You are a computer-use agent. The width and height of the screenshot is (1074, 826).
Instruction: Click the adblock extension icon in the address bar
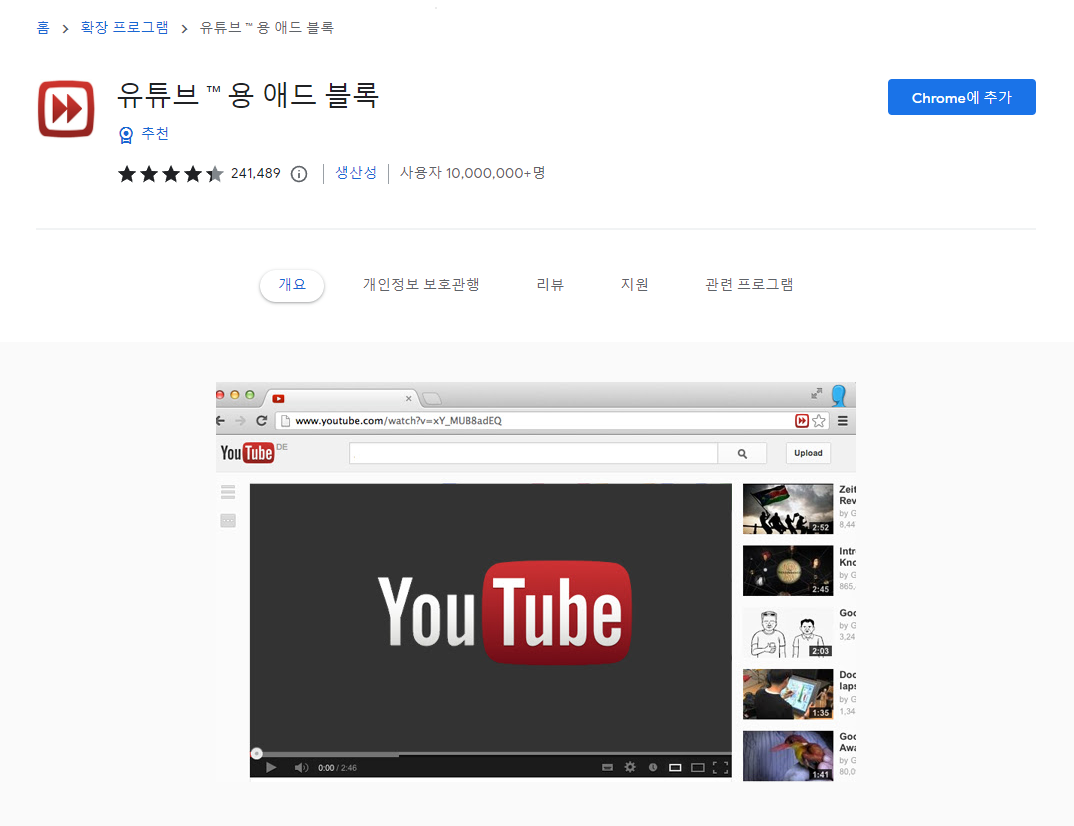tap(801, 421)
